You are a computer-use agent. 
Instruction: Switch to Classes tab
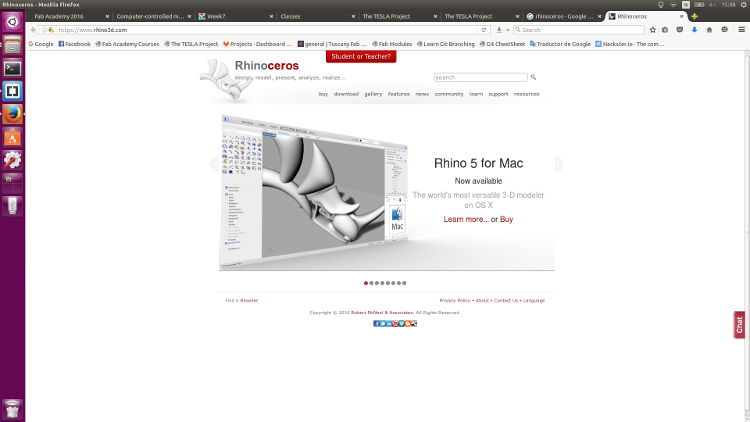[316, 16]
